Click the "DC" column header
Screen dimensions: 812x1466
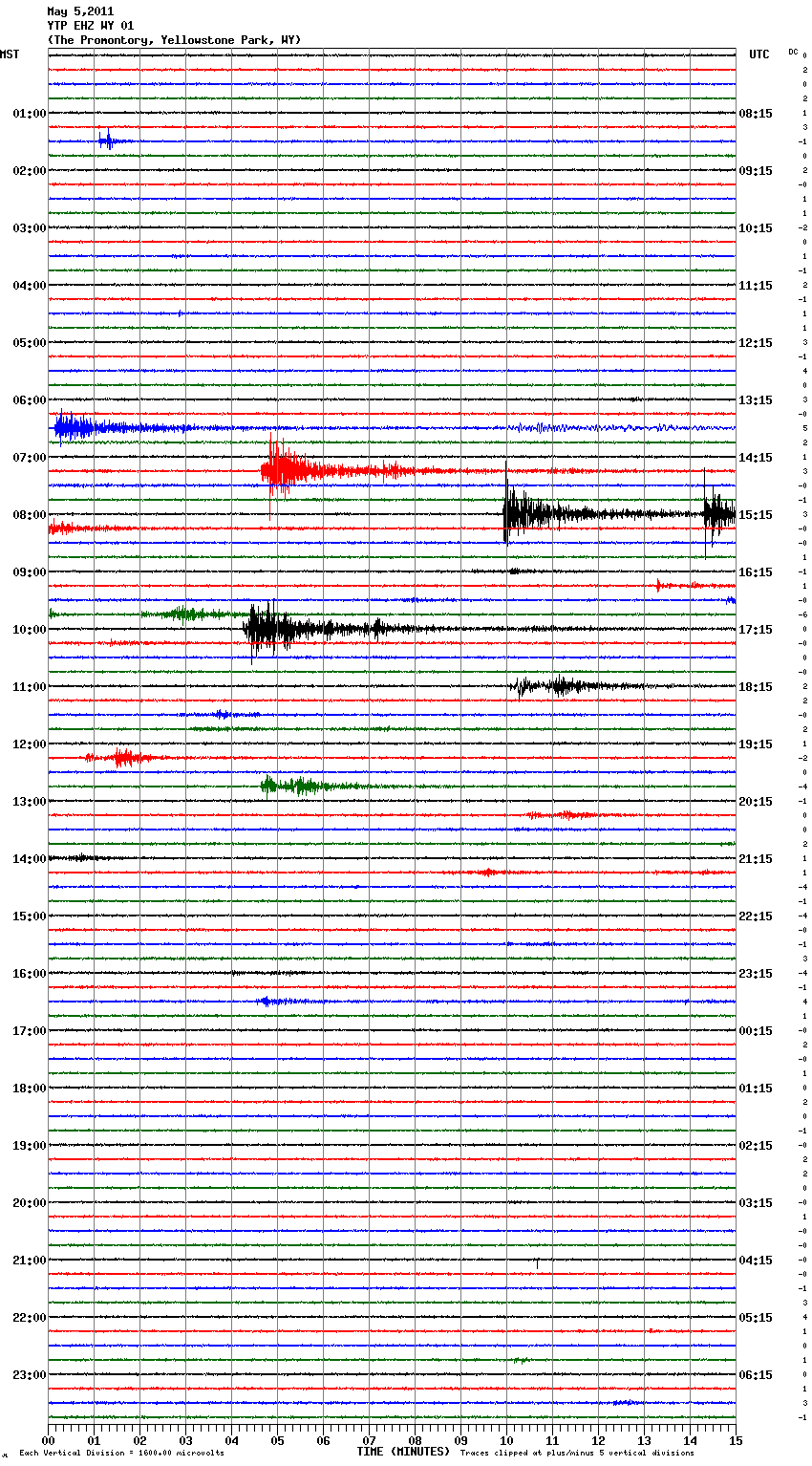(x=793, y=52)
